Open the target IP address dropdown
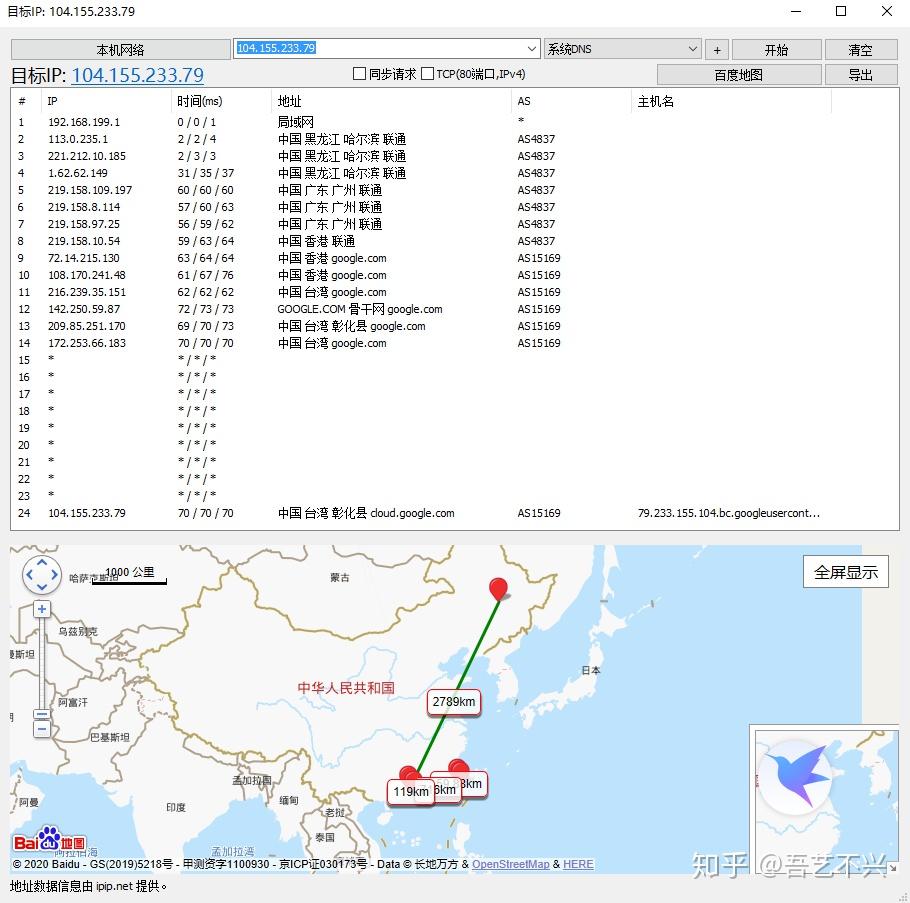 pos(532,49)
